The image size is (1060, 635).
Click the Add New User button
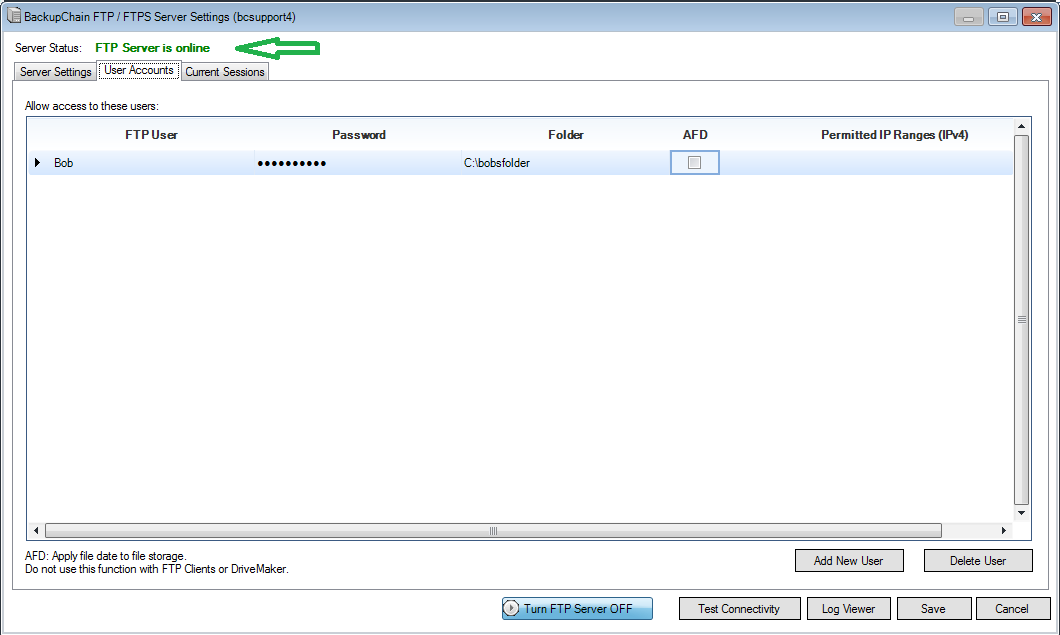pyautogui.click(x=848, y=561)
